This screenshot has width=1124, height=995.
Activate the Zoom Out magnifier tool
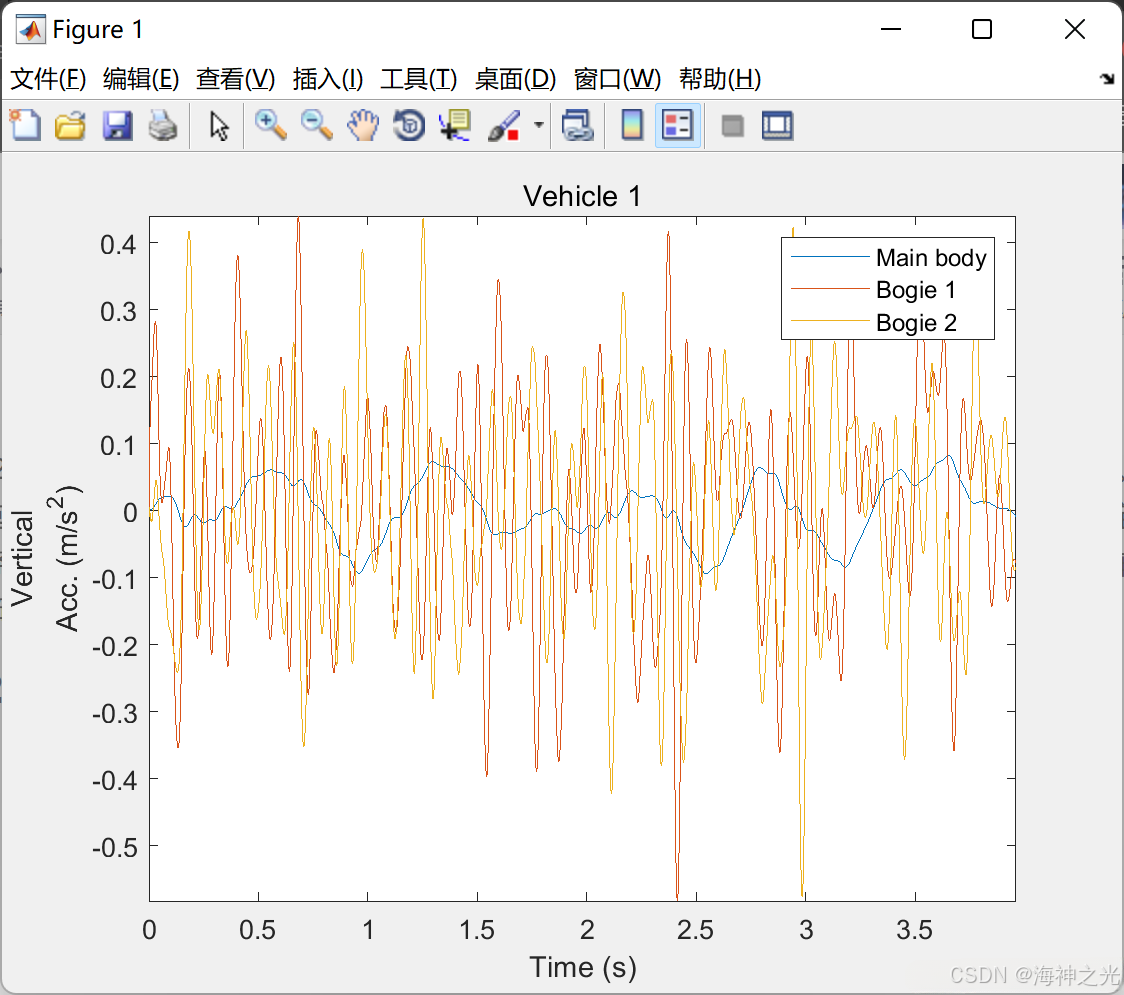(x=316, y=125)
